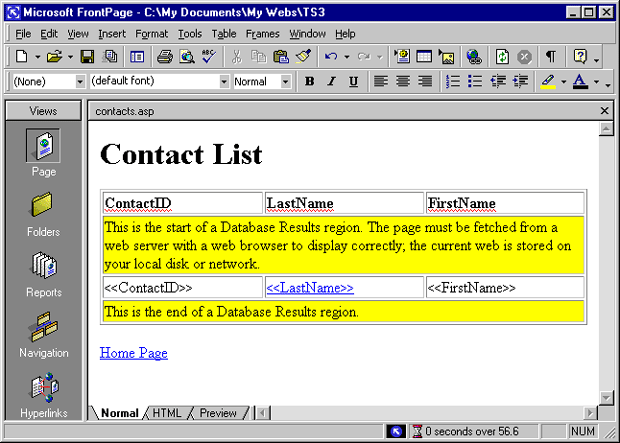
Task: Save the page with the floppy icon
Action: 87,57
